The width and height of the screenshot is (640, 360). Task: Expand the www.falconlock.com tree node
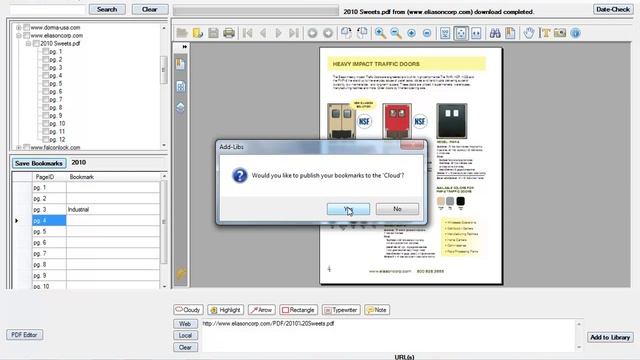[x=18, y=147]
